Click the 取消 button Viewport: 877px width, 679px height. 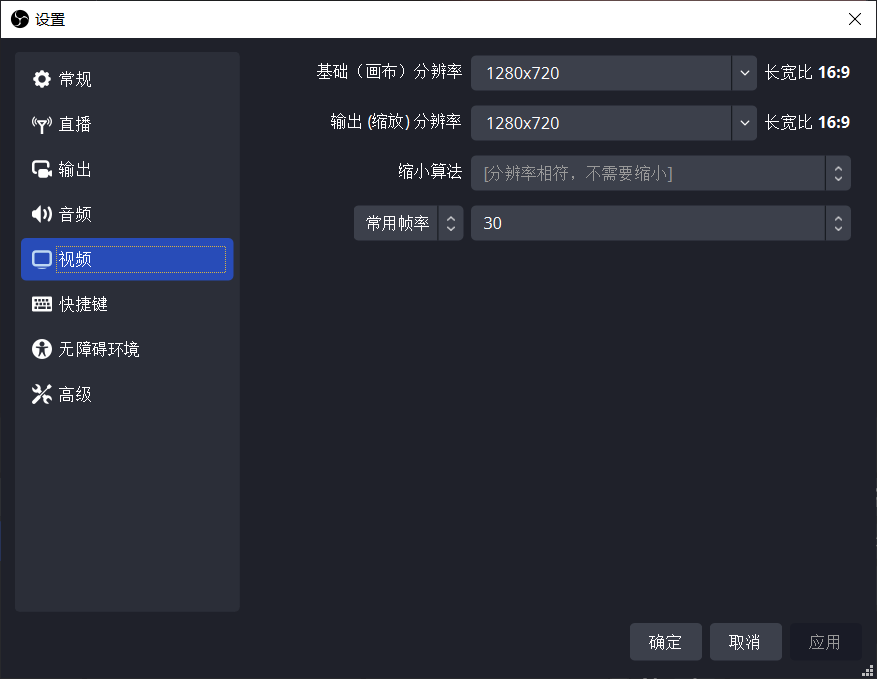[745, 642]
